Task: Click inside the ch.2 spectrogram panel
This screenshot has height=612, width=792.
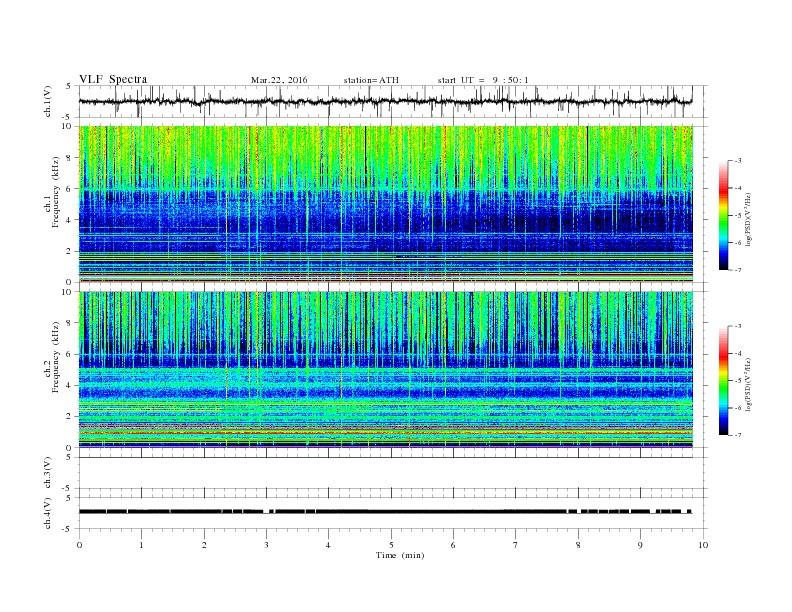Action: (386, 369)
